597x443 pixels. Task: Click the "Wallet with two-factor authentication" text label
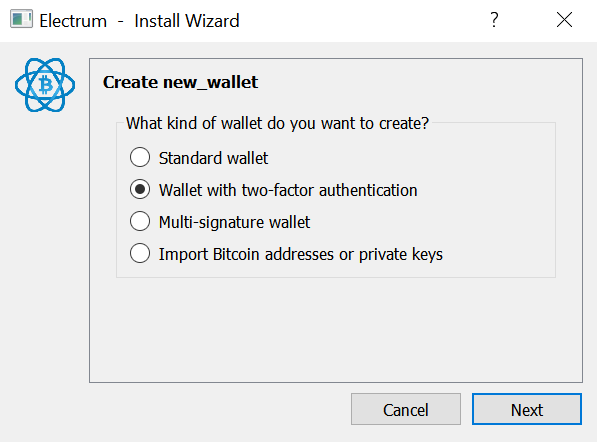click(x=288, y=190)
